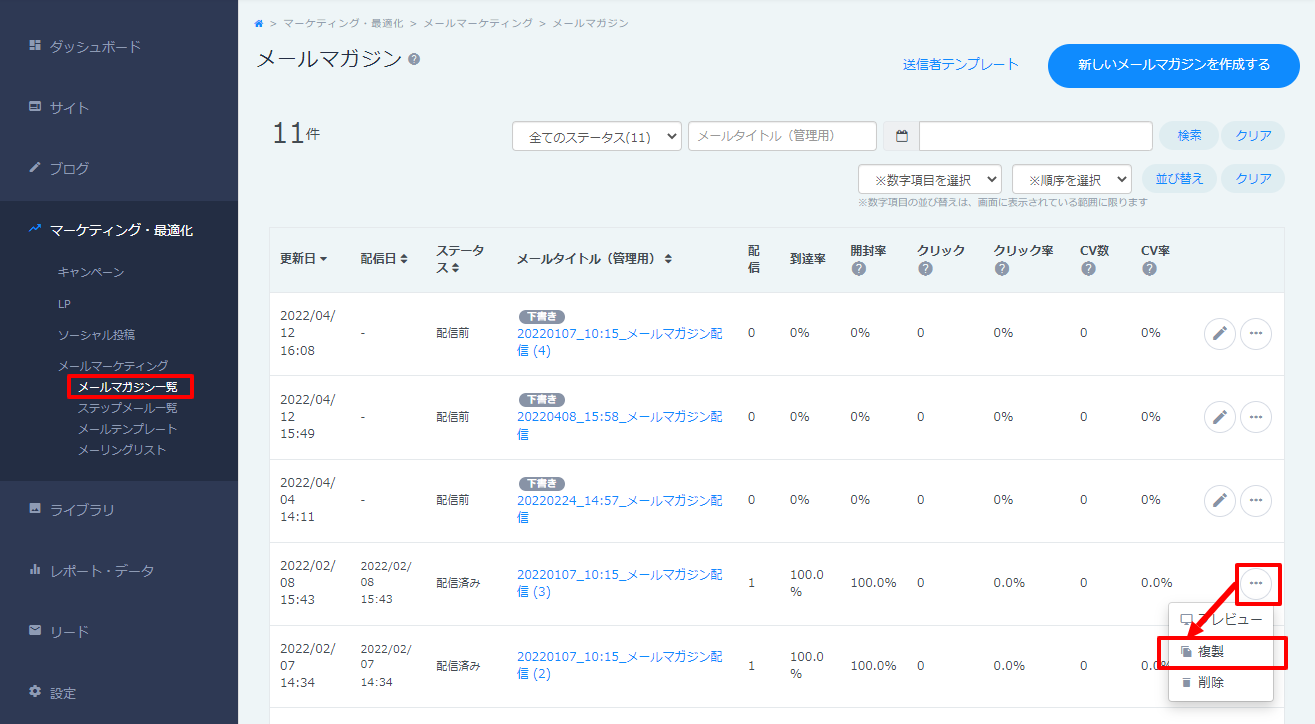
Task: Click help icon under クリック率 header
Action: 1001,269
